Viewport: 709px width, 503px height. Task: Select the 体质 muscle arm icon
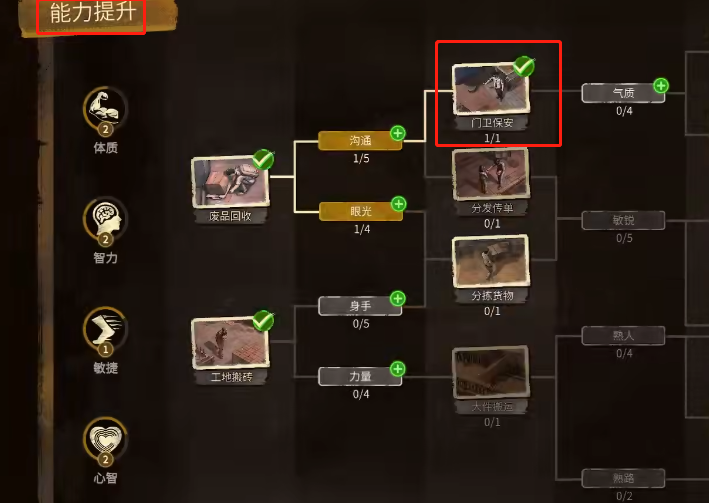[x=105, y=109]
